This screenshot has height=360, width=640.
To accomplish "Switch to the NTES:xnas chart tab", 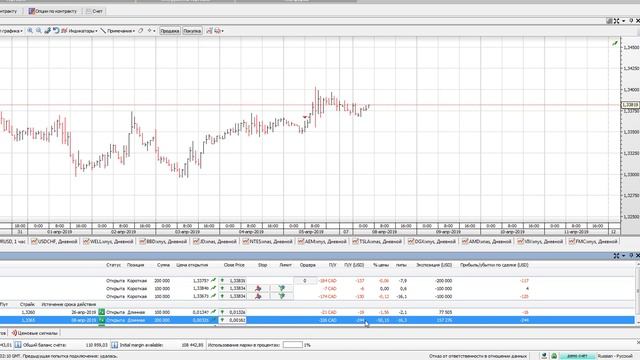I will click(x=267, y=242).
